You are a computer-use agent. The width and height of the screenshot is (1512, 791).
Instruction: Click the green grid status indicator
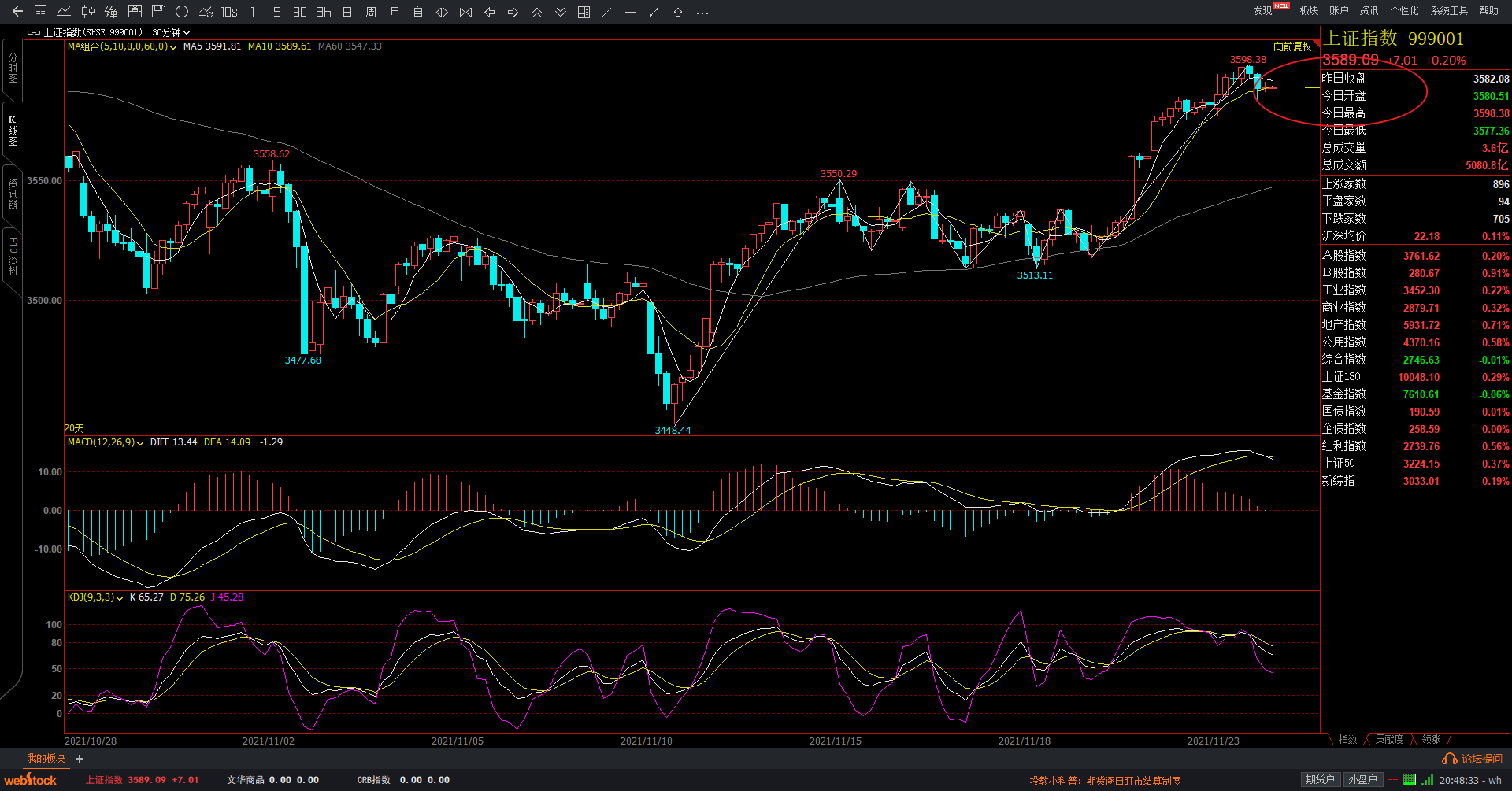tap(1410, 780)
